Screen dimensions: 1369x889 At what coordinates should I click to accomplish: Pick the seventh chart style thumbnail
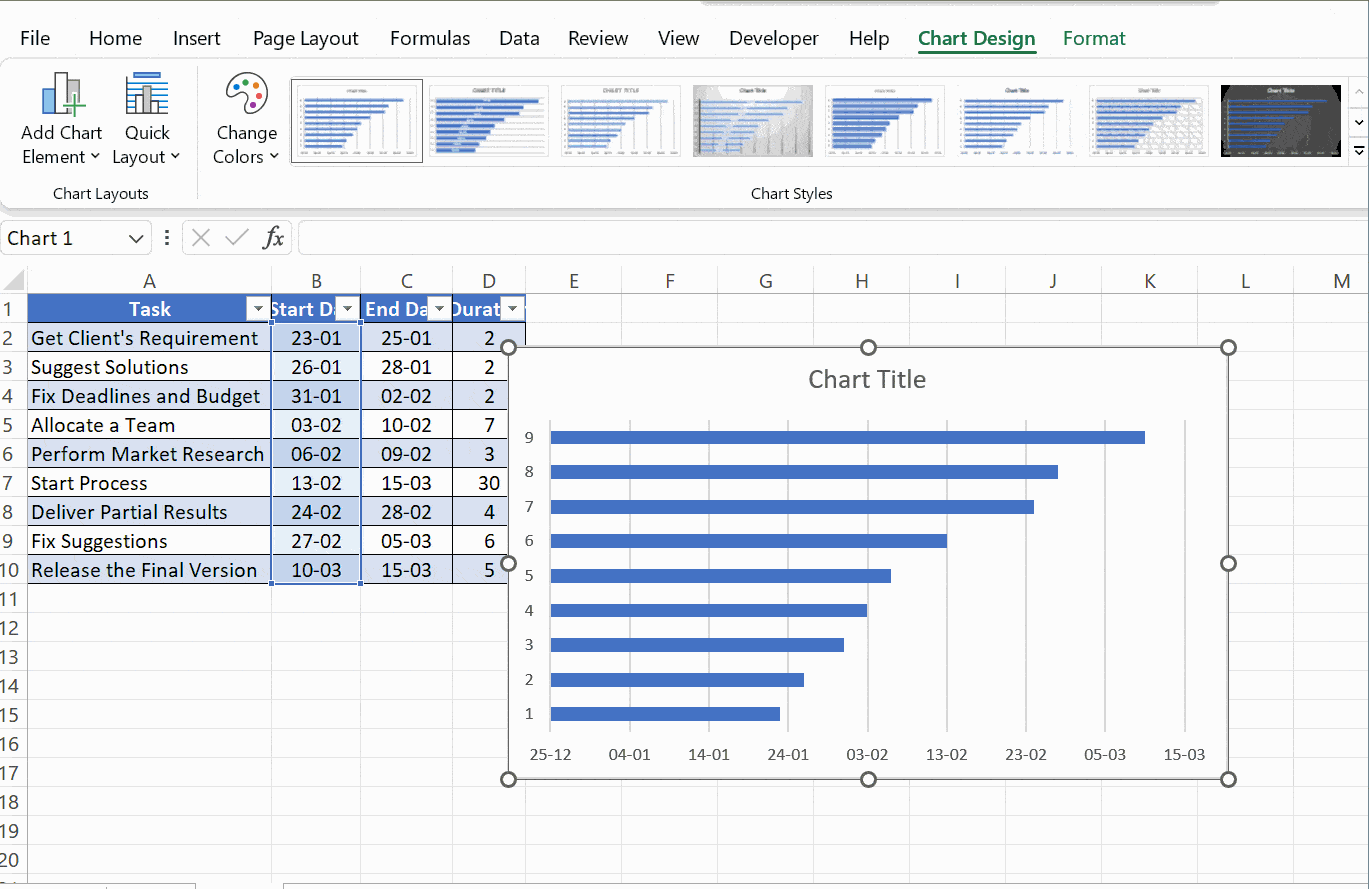(1149, 121)
